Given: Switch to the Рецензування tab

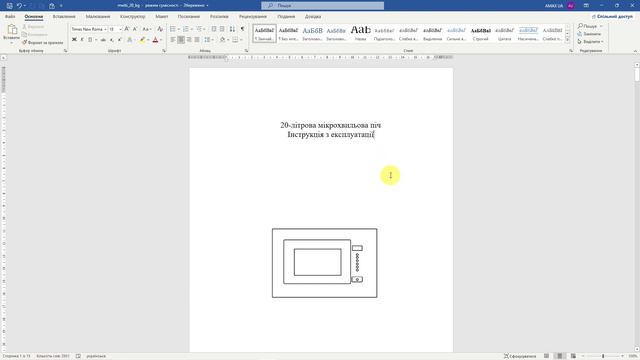Looking at the screenshot, I should 253,17.
